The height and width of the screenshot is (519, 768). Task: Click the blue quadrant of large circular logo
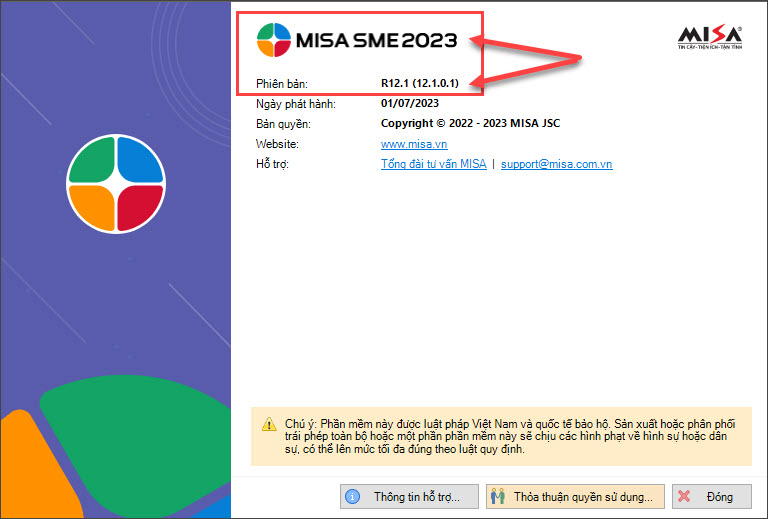tap(138, 160)
